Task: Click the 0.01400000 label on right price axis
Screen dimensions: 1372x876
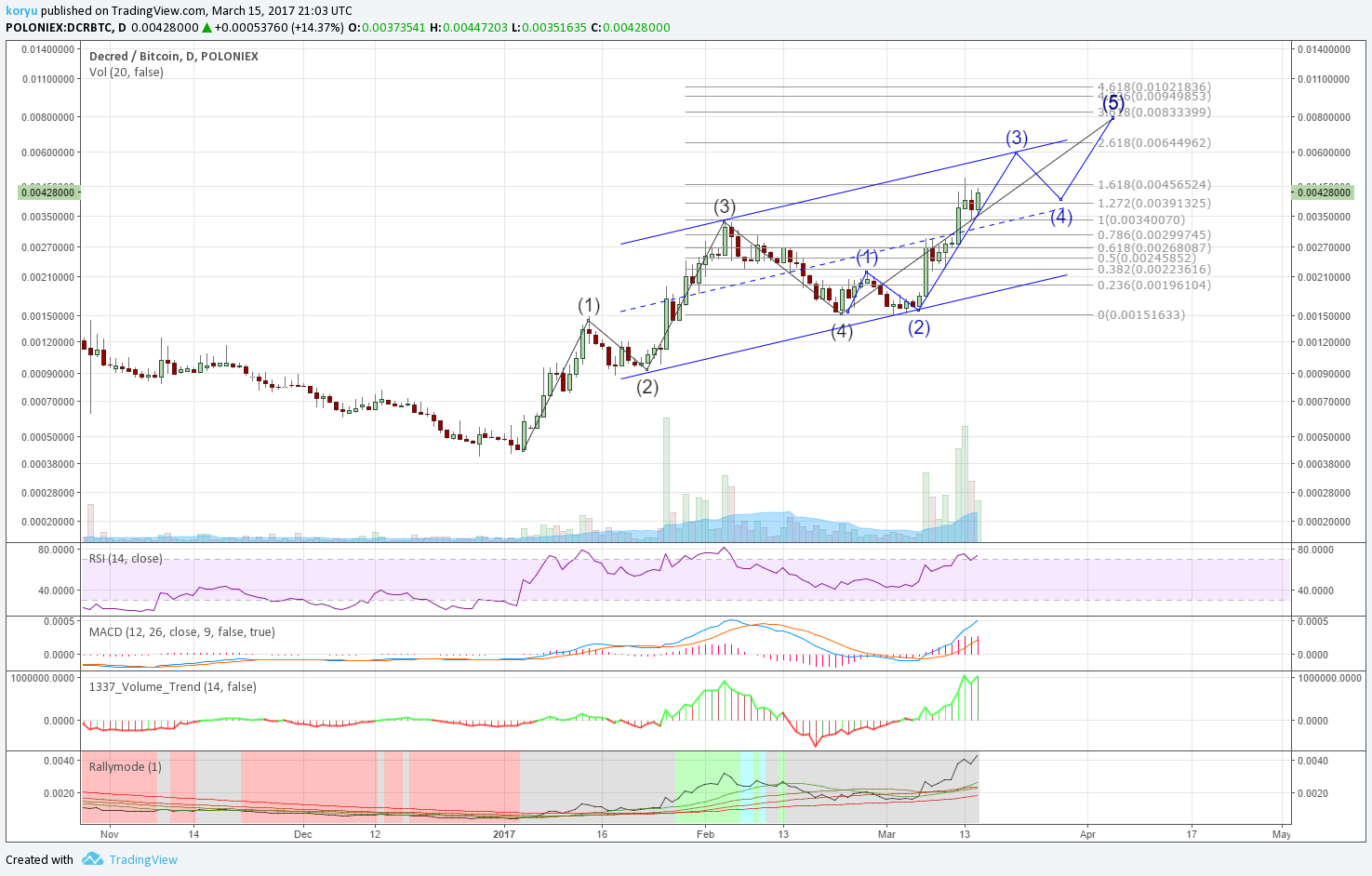Action: click(1324, 49)
